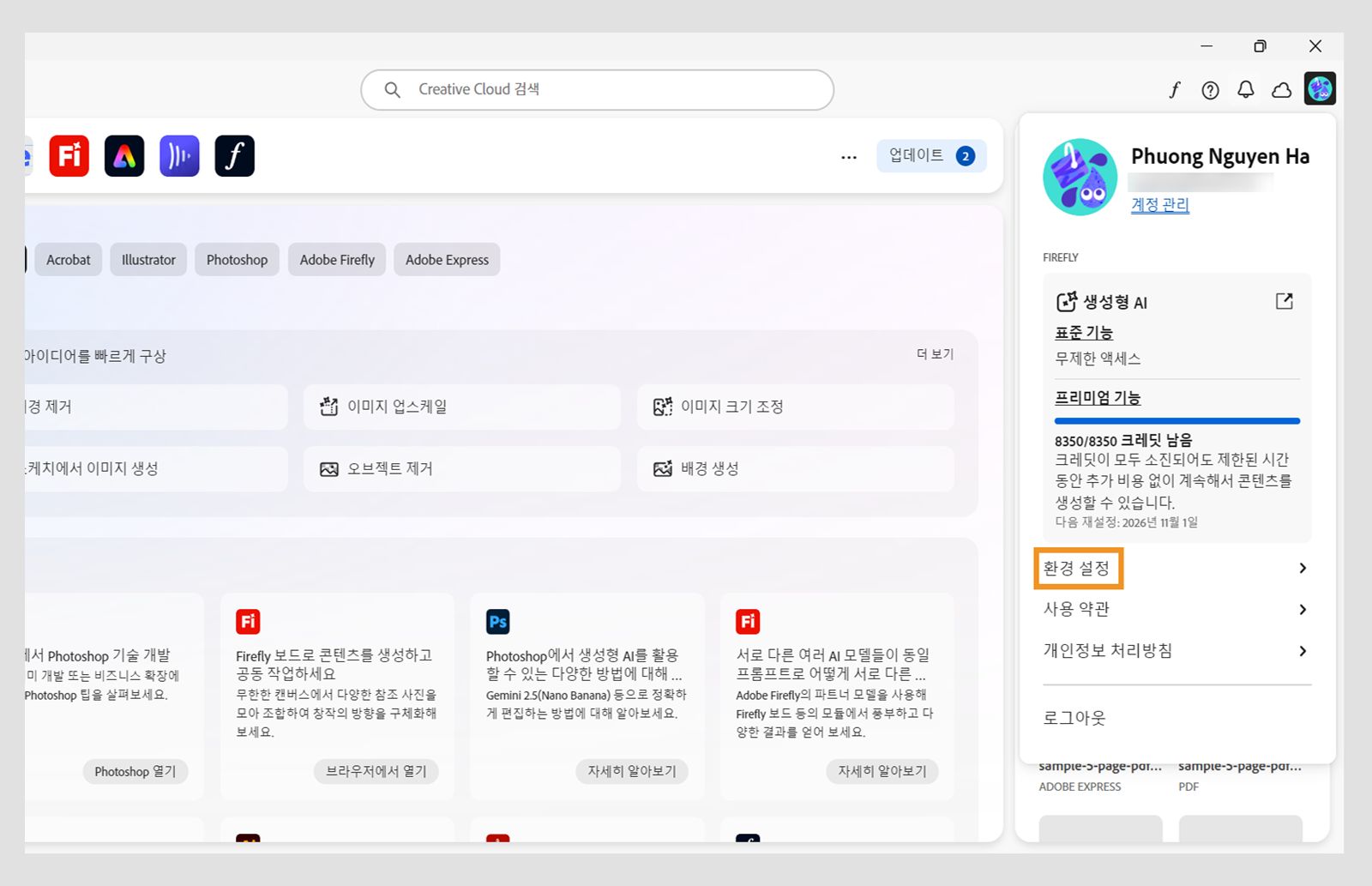The image size is (1372, 886).
Task: Check cloud sync status icon
Action: 1281,90
